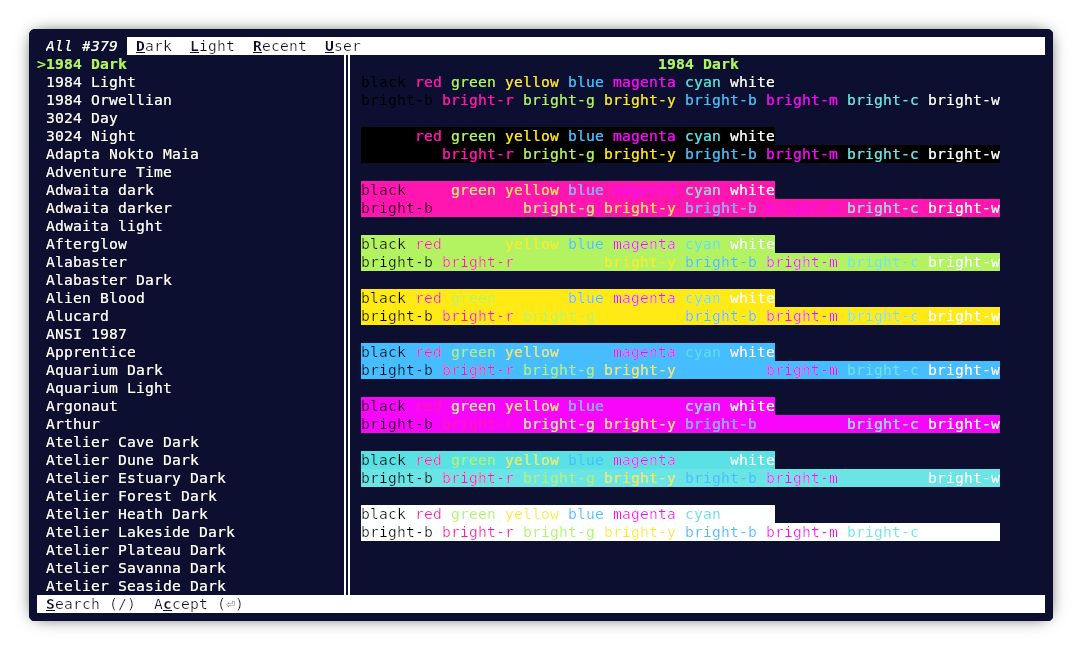Choose Atelier Seaside Dark theme
1082x650 pixels.
click(x=135, y=586)
